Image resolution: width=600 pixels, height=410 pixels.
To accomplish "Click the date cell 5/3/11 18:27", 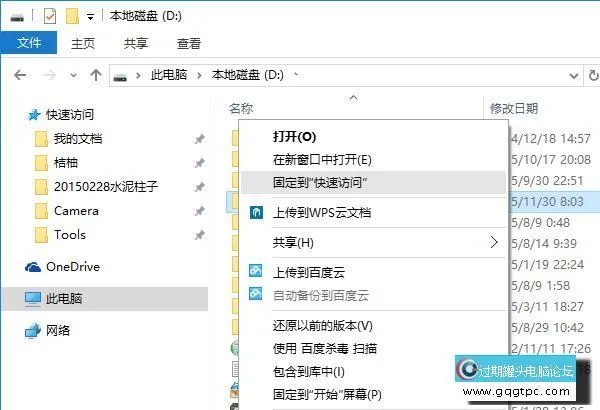I will pyautogui.click(x=548, y=307).
